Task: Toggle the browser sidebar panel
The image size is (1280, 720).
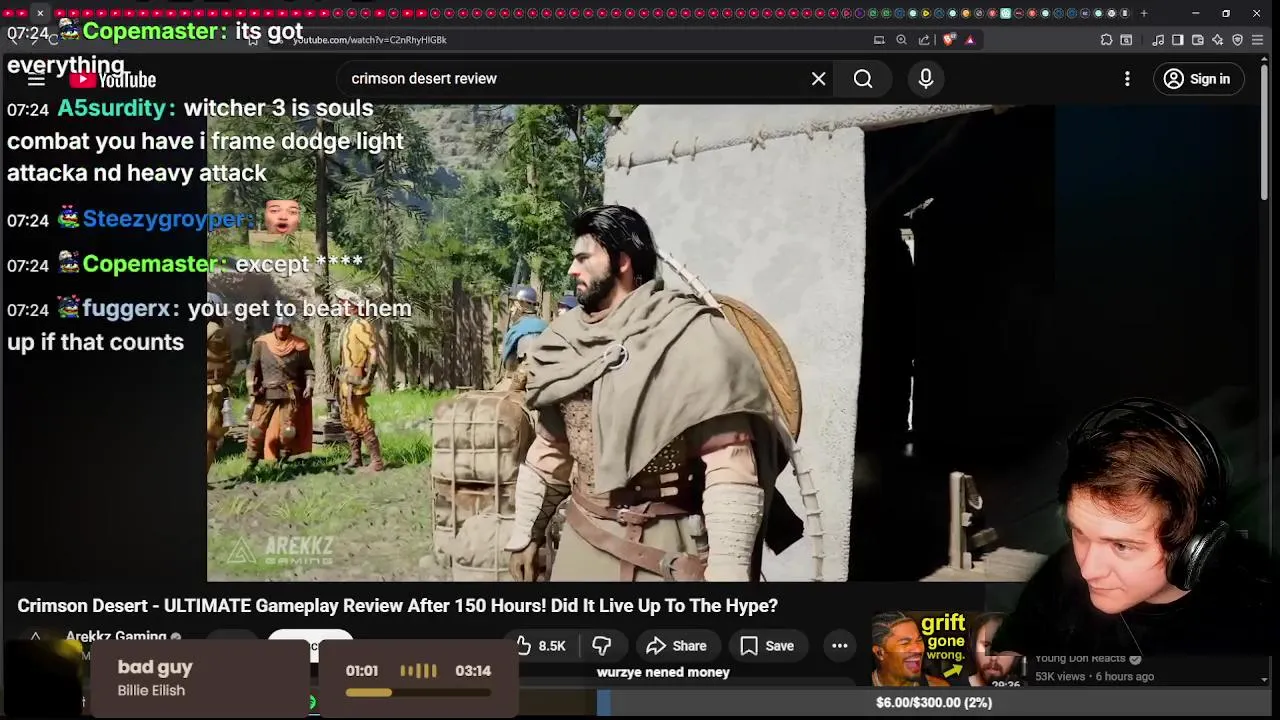Action: pos(1178,40)
